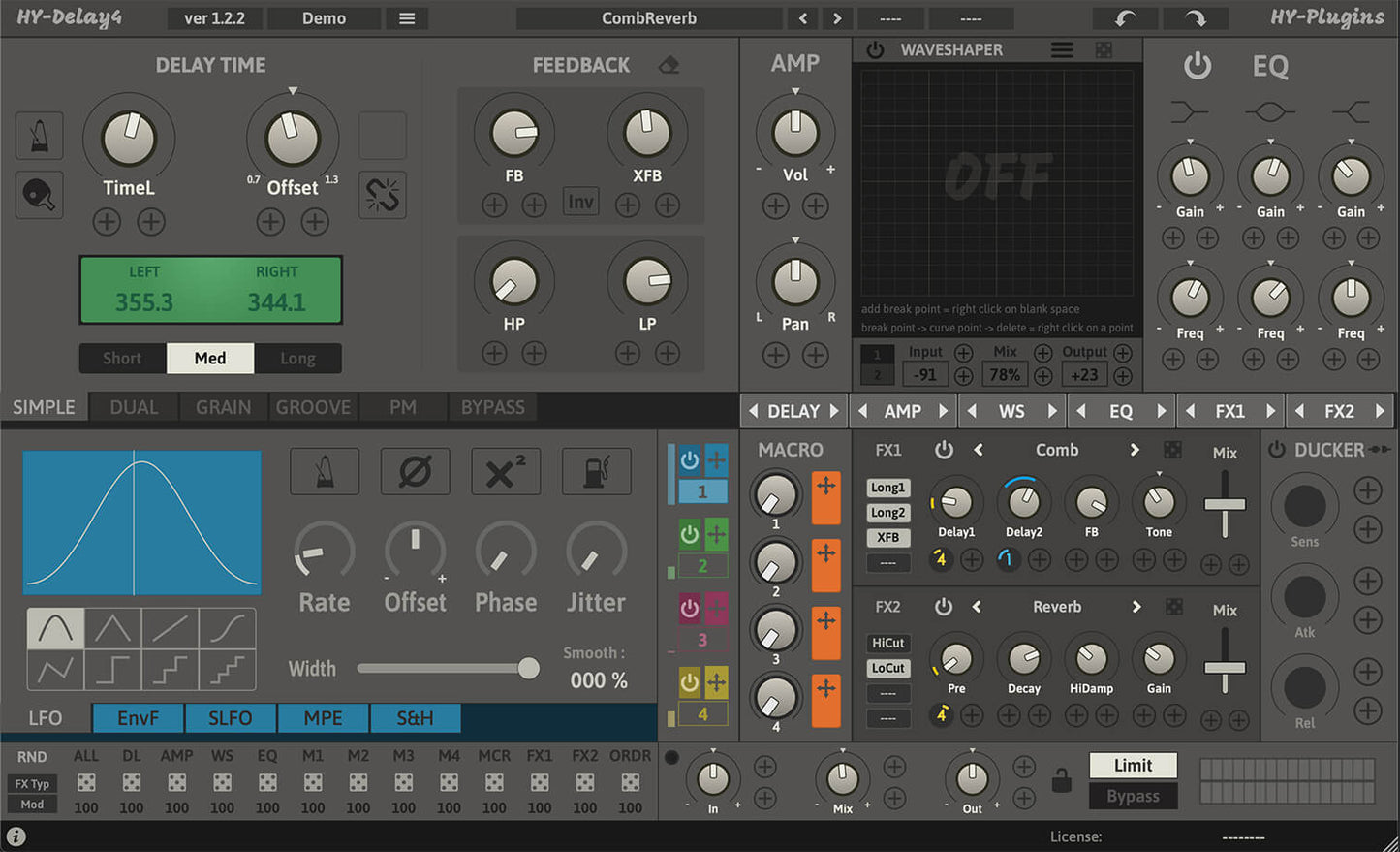
Task: Click the ping-pong paddle icon
Action: point(40,195)
